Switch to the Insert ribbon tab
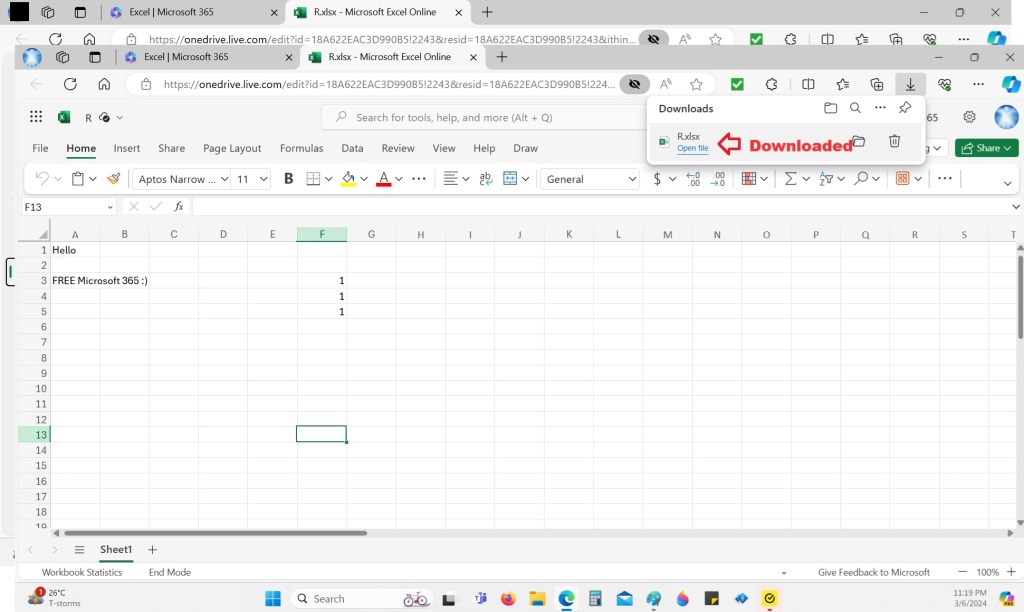1024x612 pixels. coord(127,148)
